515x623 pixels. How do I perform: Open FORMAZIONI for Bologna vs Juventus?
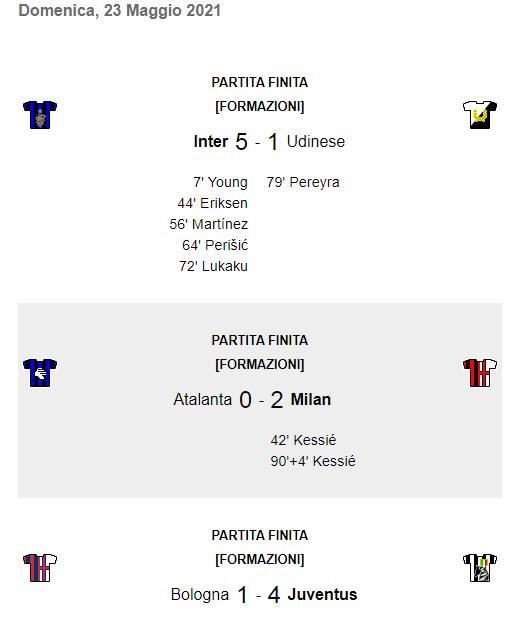[259, 559]
